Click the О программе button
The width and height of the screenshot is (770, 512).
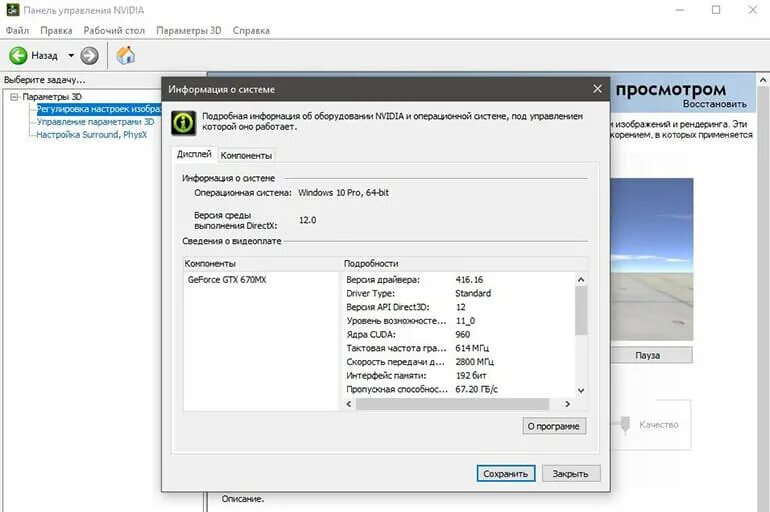554,426
